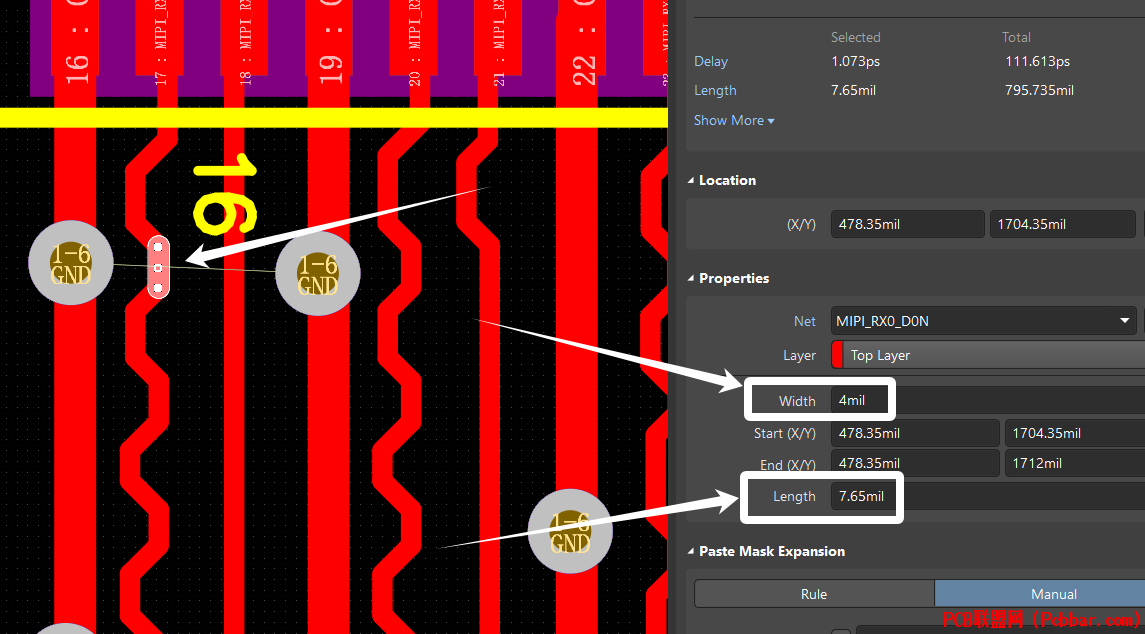Click the red Top Layer color swatch
The width and height of the screenshot is (1145, 634).
pos(838,355)
